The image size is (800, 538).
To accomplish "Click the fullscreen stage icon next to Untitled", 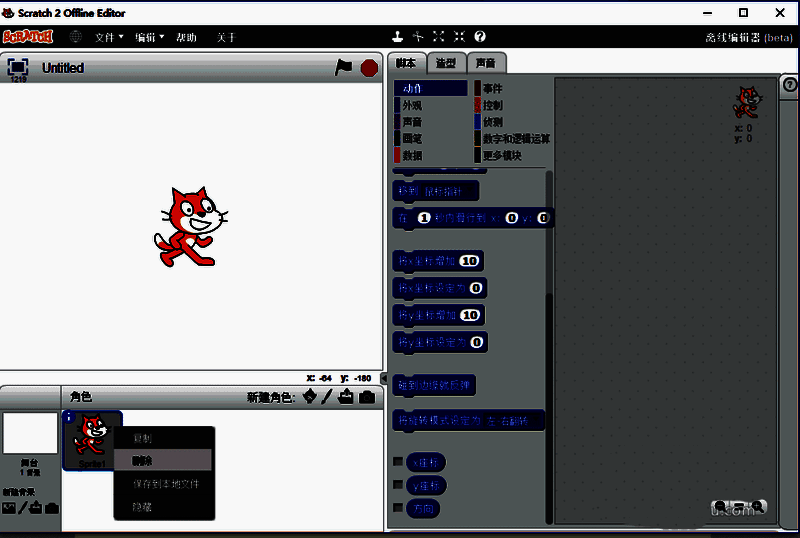I will tap(18, 67).
